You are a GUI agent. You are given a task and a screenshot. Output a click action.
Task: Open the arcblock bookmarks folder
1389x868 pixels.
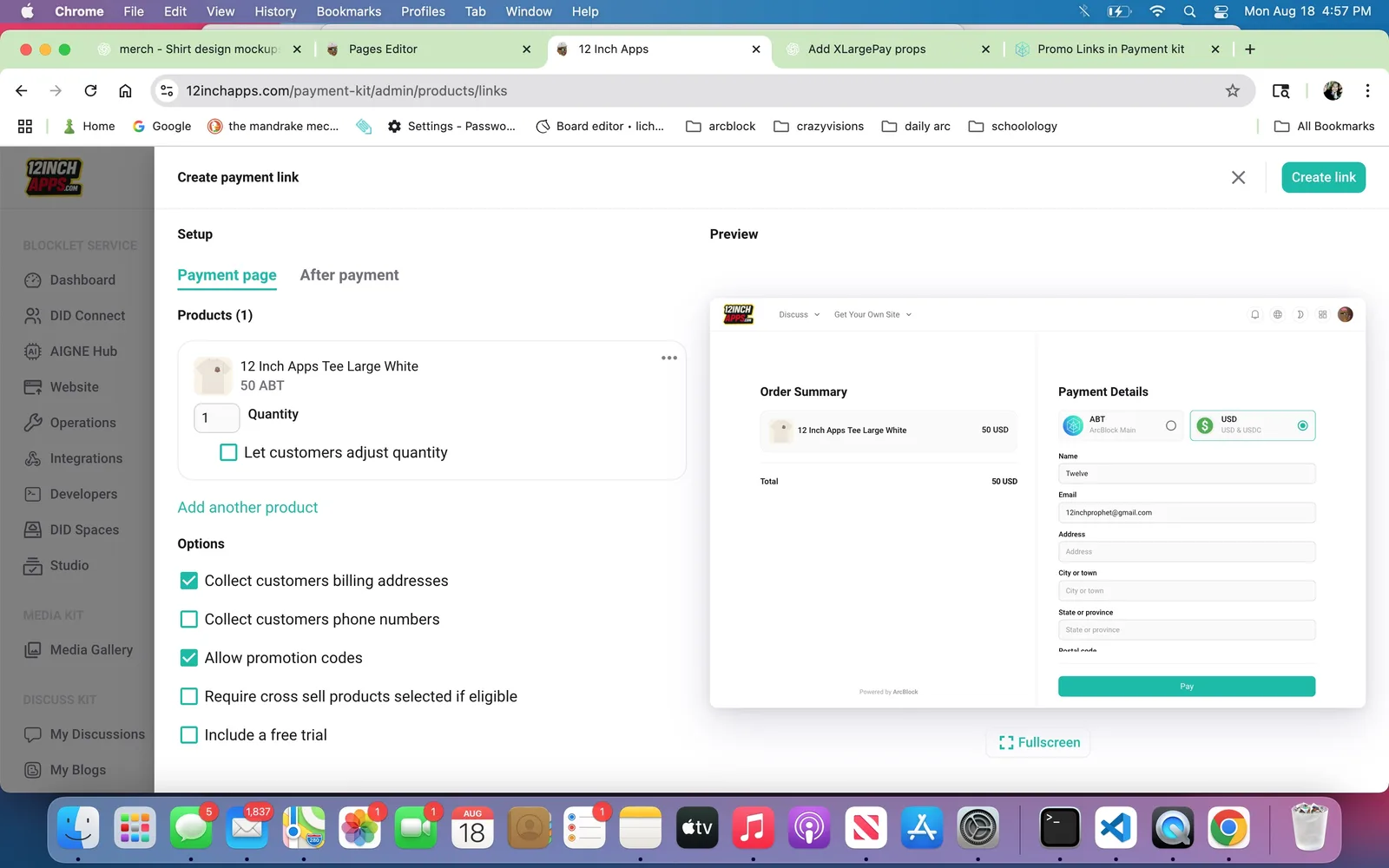[x=721, y=126]
